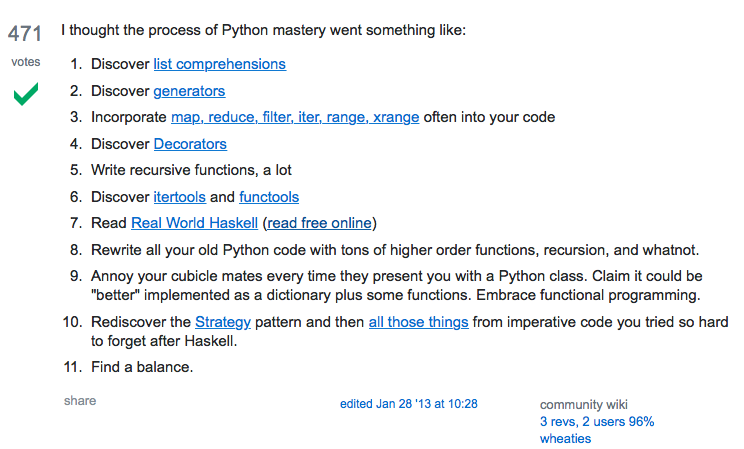Follow the all those things link
This screenshot has height=449, width=744.
(x=418, y=322)
